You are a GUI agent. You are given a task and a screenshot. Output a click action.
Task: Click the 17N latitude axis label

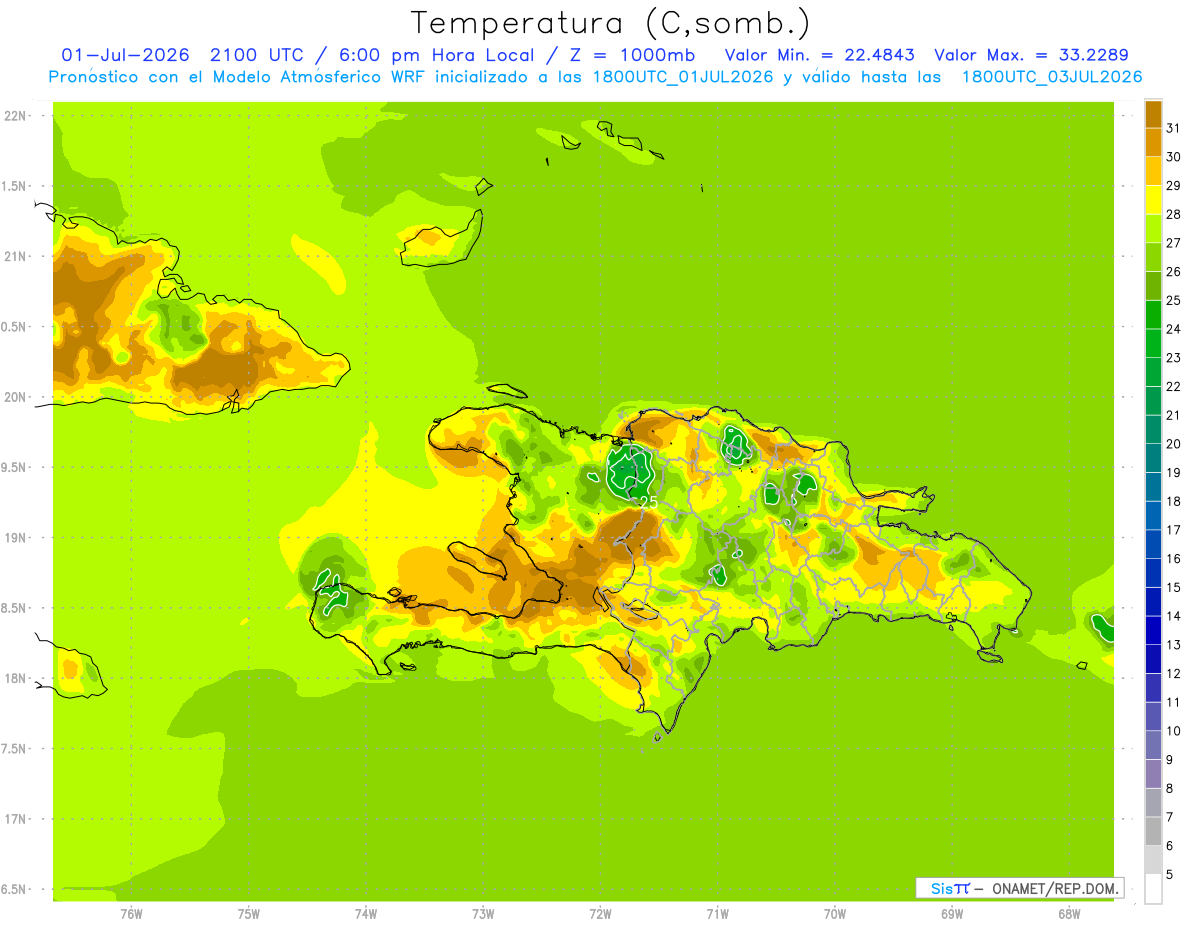(15, 819)
